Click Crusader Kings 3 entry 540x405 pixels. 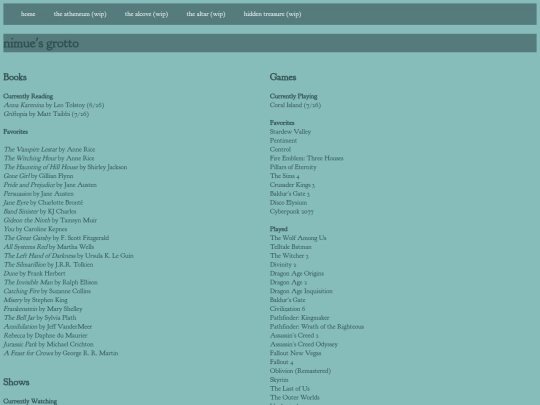point(292,185)
